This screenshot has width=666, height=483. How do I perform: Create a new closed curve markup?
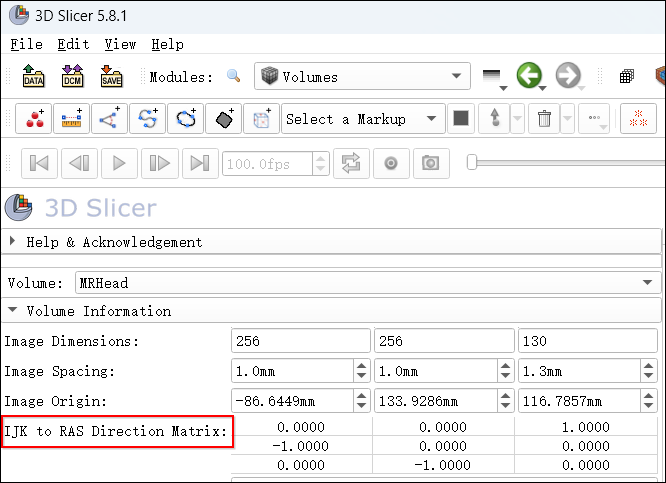(186, 119)
